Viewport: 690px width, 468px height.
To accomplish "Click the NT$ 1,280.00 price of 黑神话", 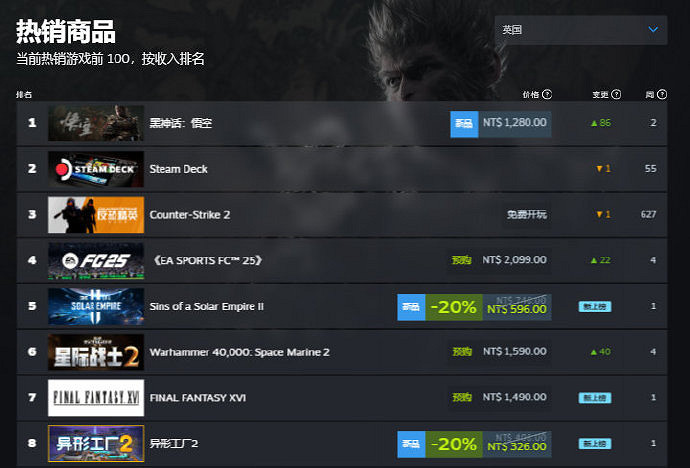I will [515, 123].
